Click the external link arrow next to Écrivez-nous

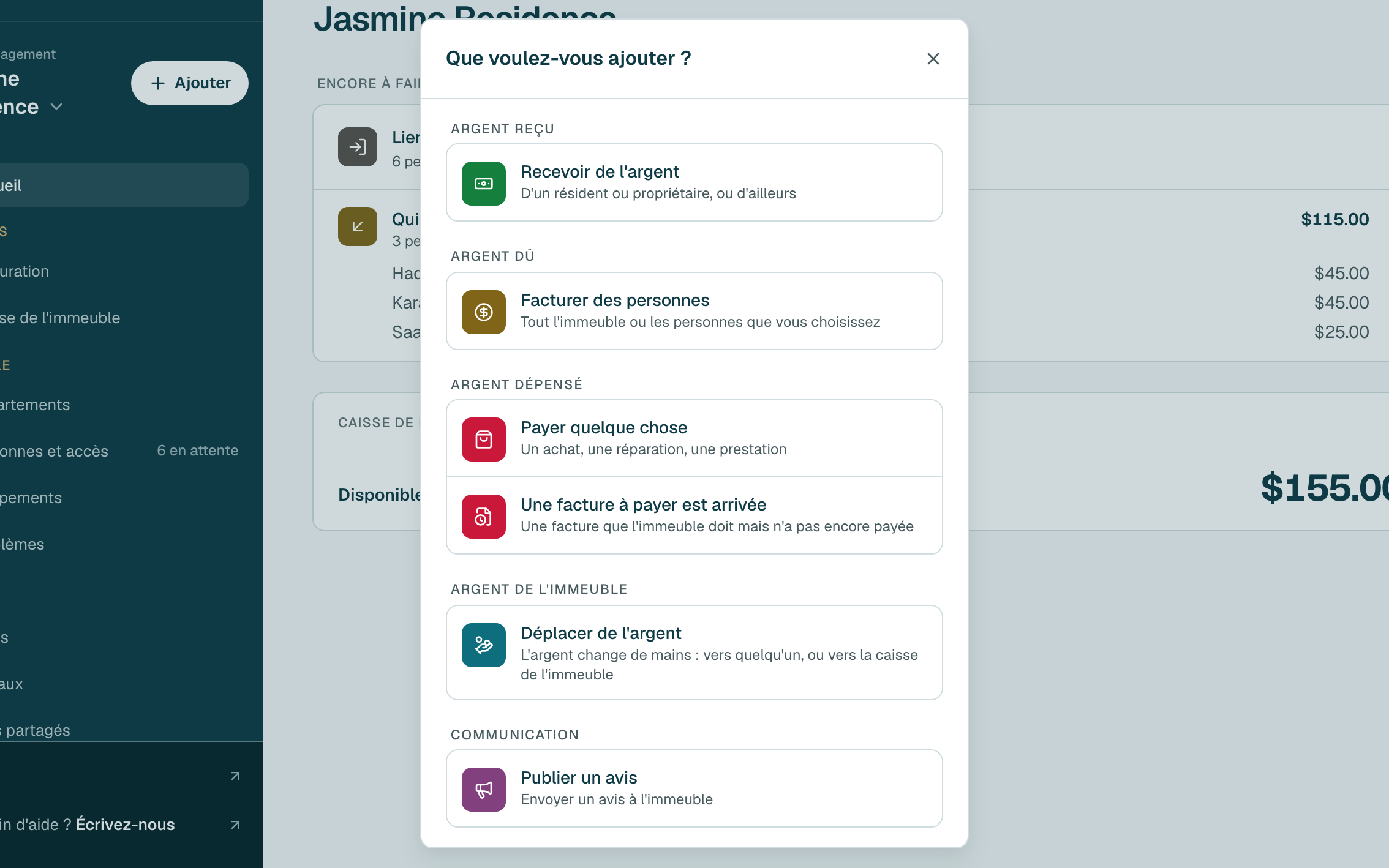click(235, 825)
